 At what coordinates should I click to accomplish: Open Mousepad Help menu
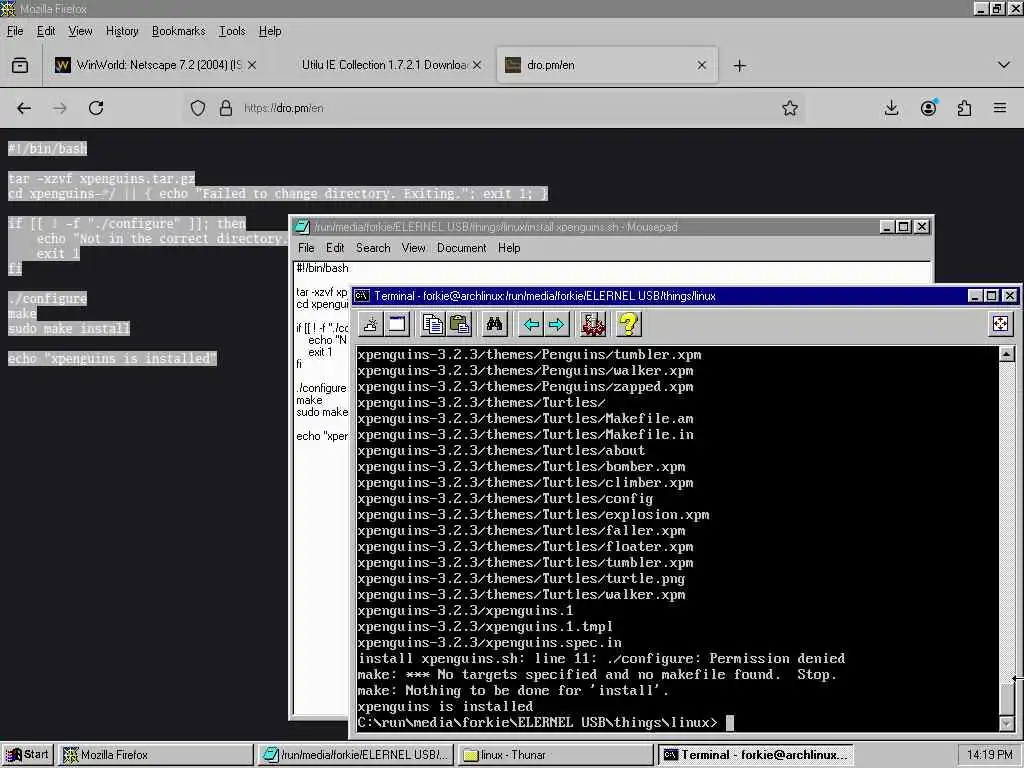click(x=509, y=248)
